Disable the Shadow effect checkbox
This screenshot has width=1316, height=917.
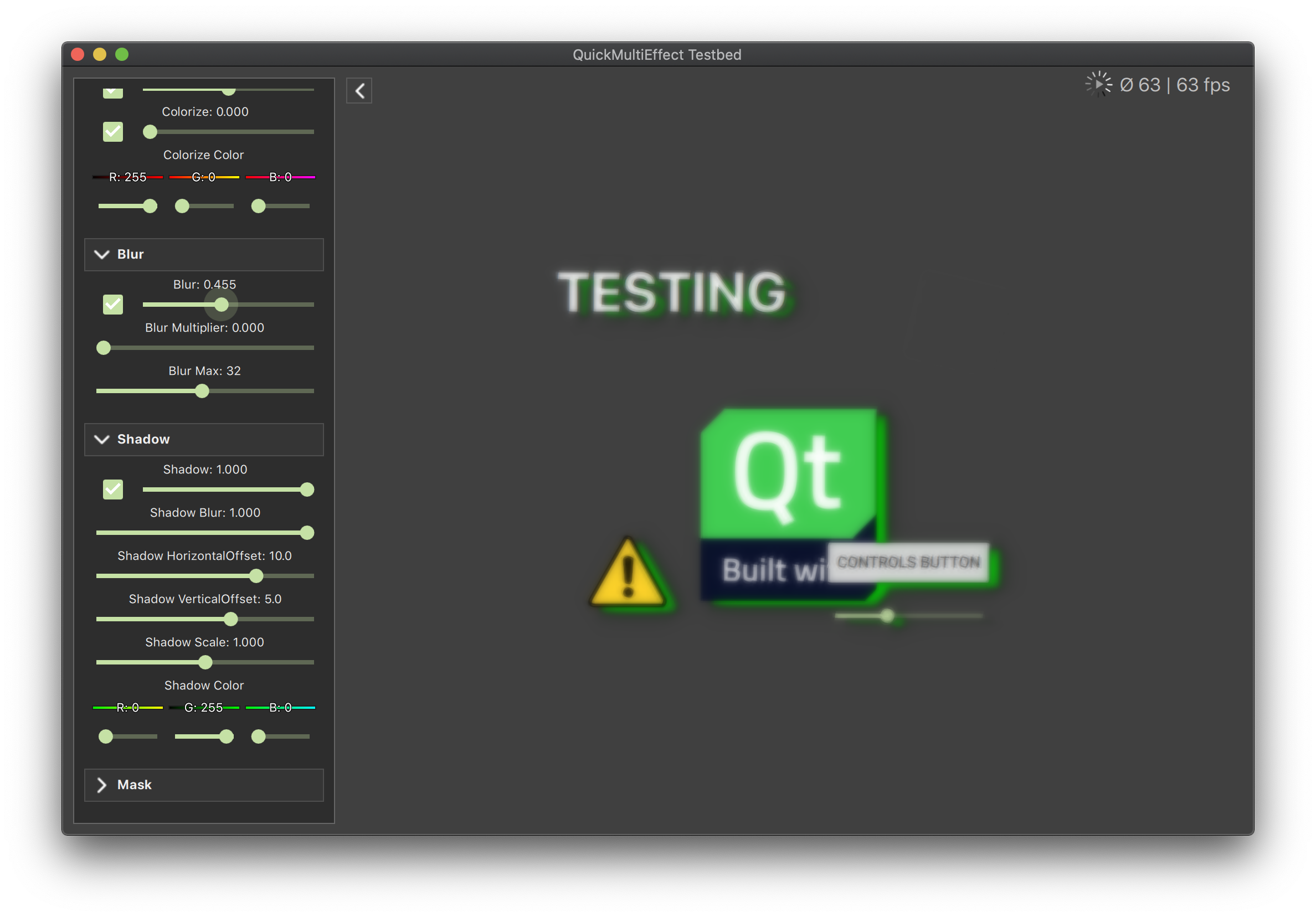(113, 490)
